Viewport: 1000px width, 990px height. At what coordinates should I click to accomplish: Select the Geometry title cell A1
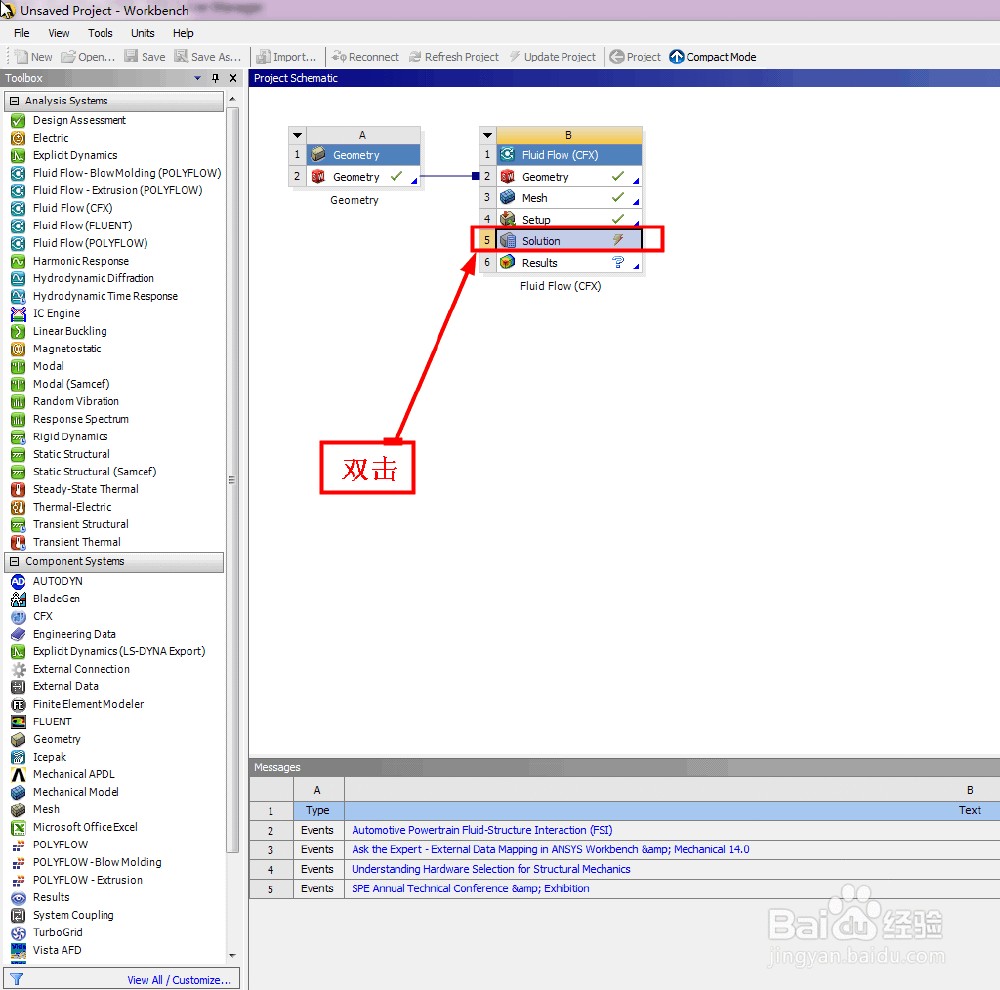coord(363,155)
